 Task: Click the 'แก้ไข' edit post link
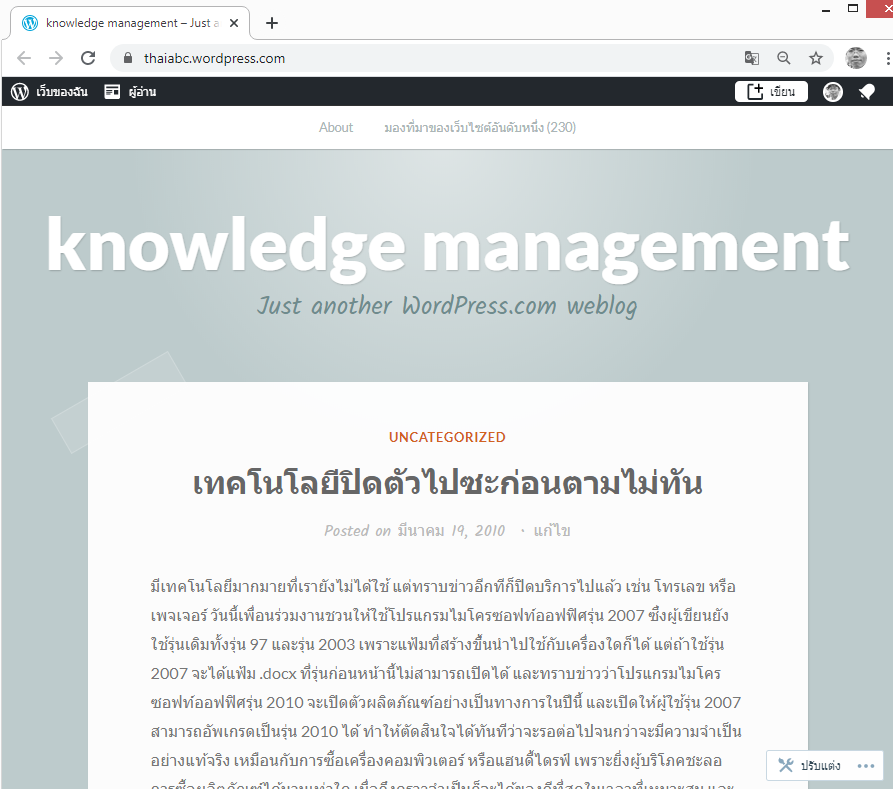tap(552, 531)
